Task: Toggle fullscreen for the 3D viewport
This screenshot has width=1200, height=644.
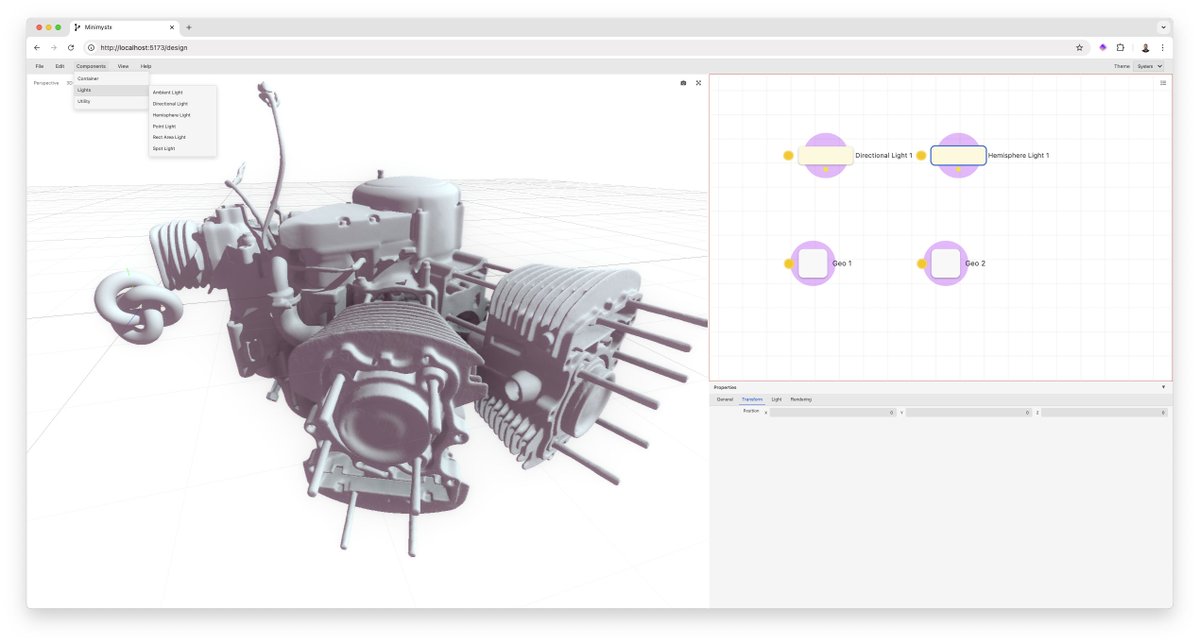Action: pos(698,83)
